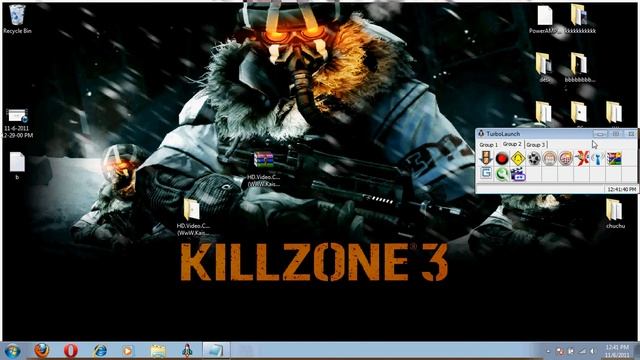The height and width of the screenshot is (360, 640).
Task: Click the volume speaker tray icon
Action: (592, 351)
